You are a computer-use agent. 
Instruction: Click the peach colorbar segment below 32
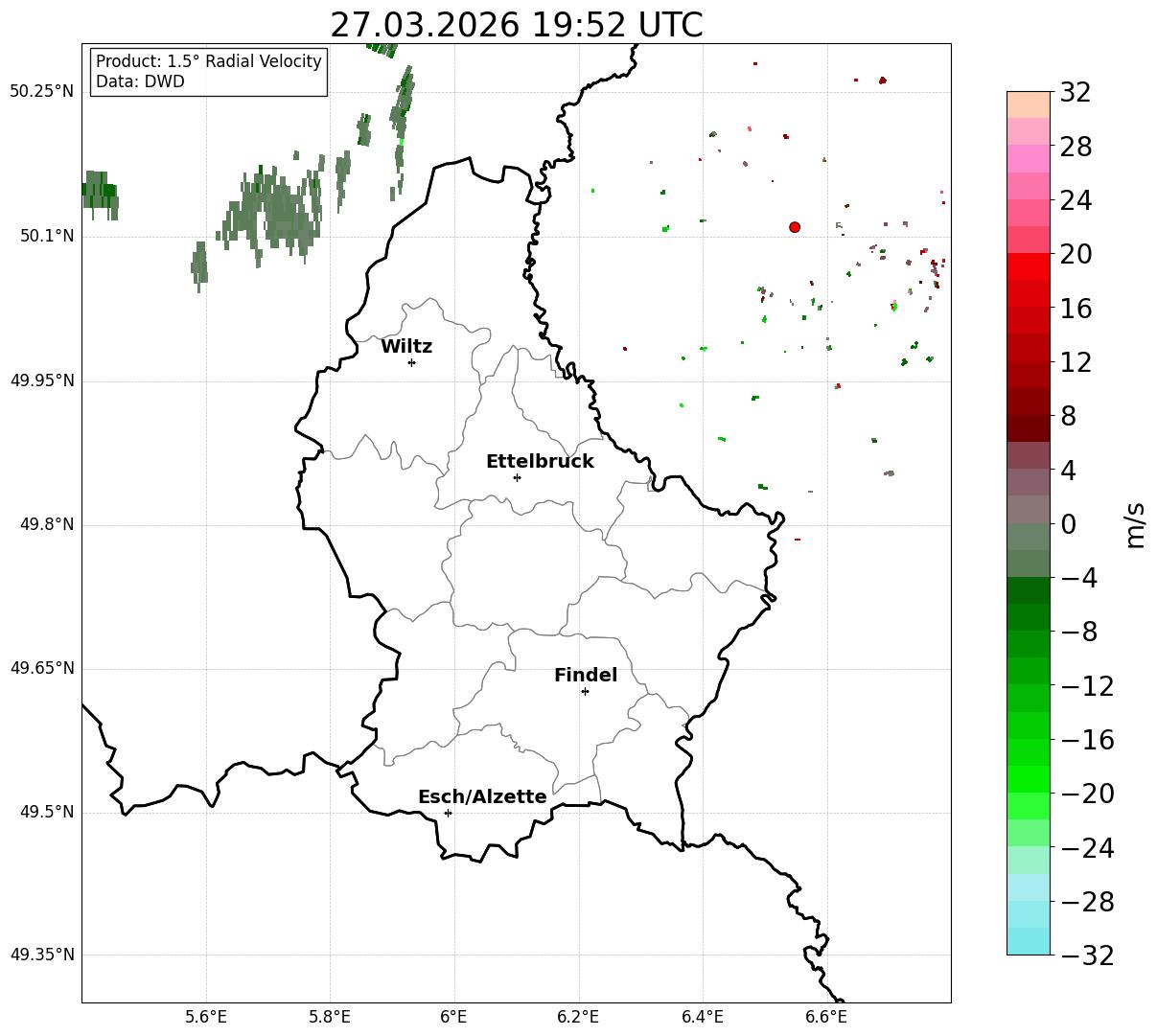coord(1029,104)
